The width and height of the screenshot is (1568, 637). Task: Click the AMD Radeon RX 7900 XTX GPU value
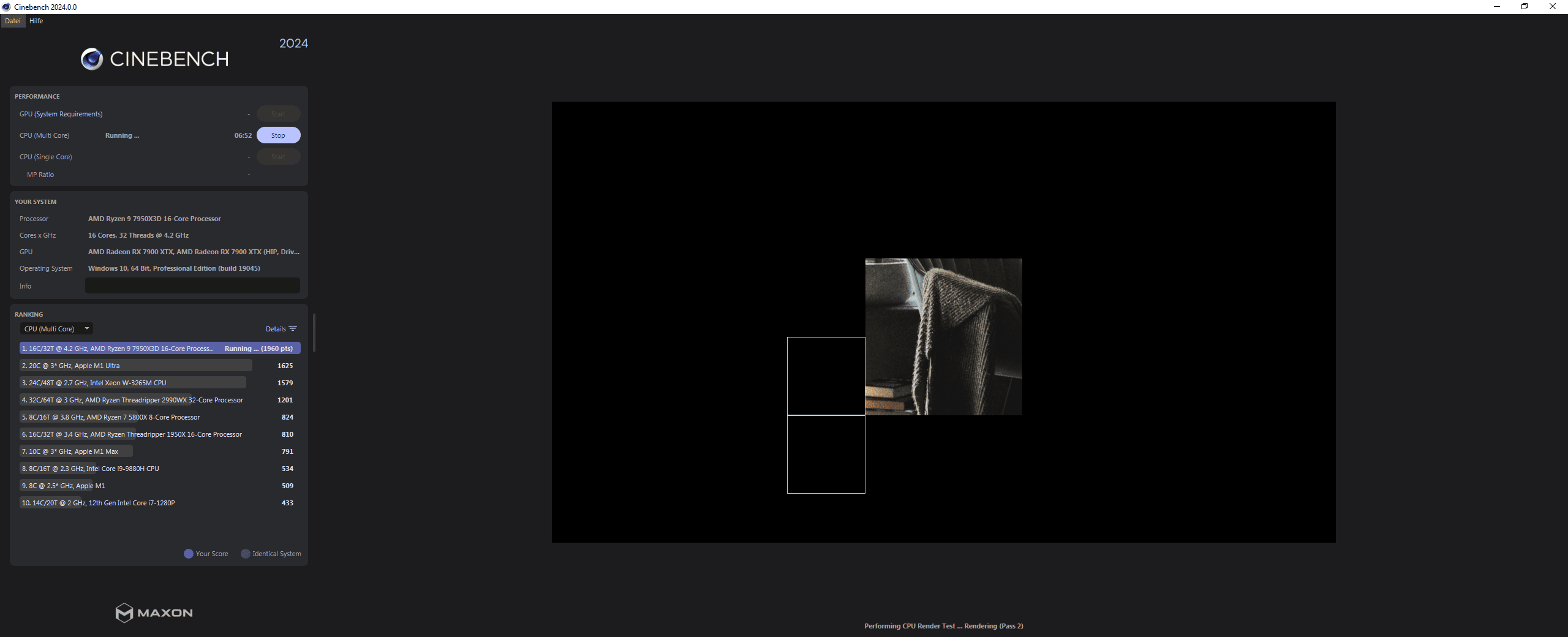tap(194, 252)
